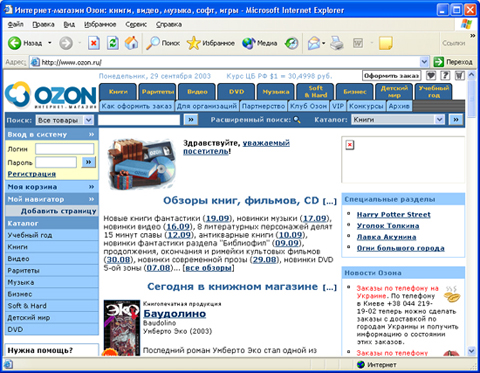Image resolution: width=480 pixels, height=373 pixels.
Task: Open the Все товары search category dropdown
Action: (x=89, y=120)
